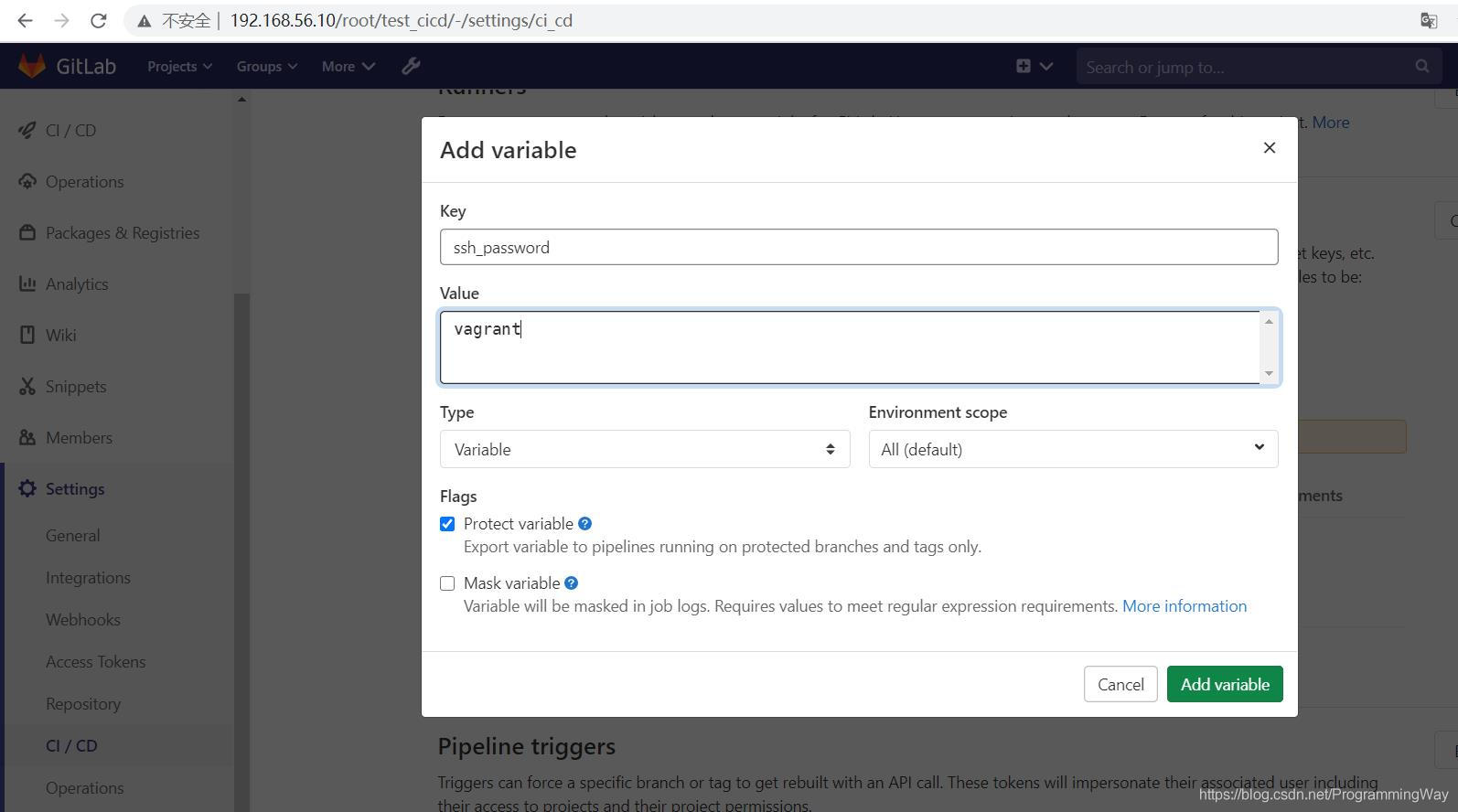Click the GitLab fox logo
Screen dimensions: 1458x812
tap(32, 66)
